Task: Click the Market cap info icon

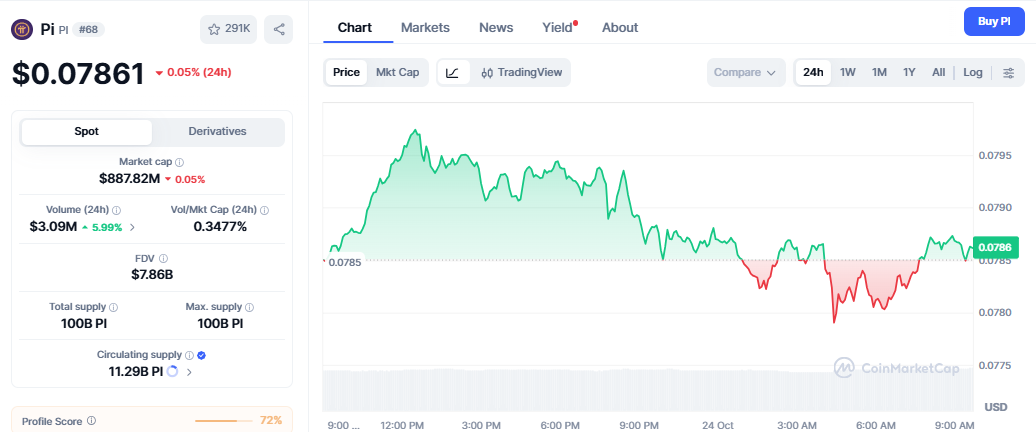Action: 179,162
